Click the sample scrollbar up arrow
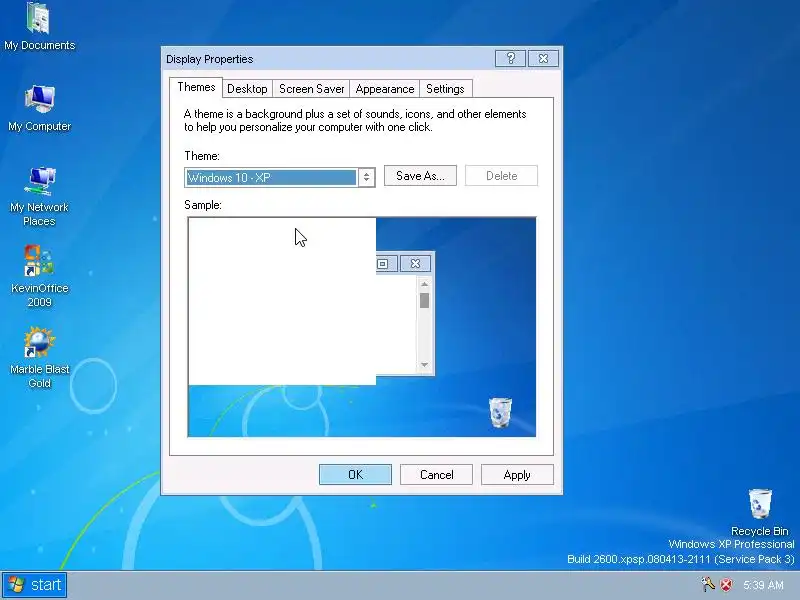Screen dimensions: 800x600 (424, 284)
